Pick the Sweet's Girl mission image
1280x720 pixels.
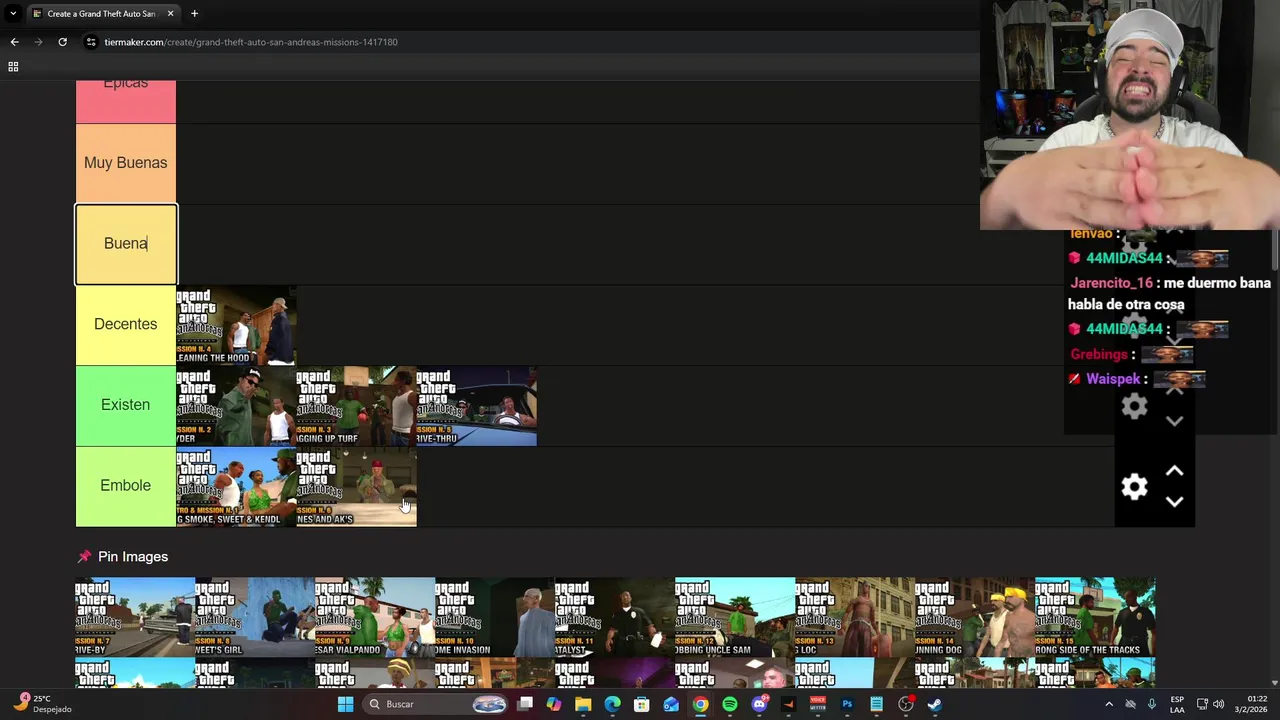coord(255,616)
